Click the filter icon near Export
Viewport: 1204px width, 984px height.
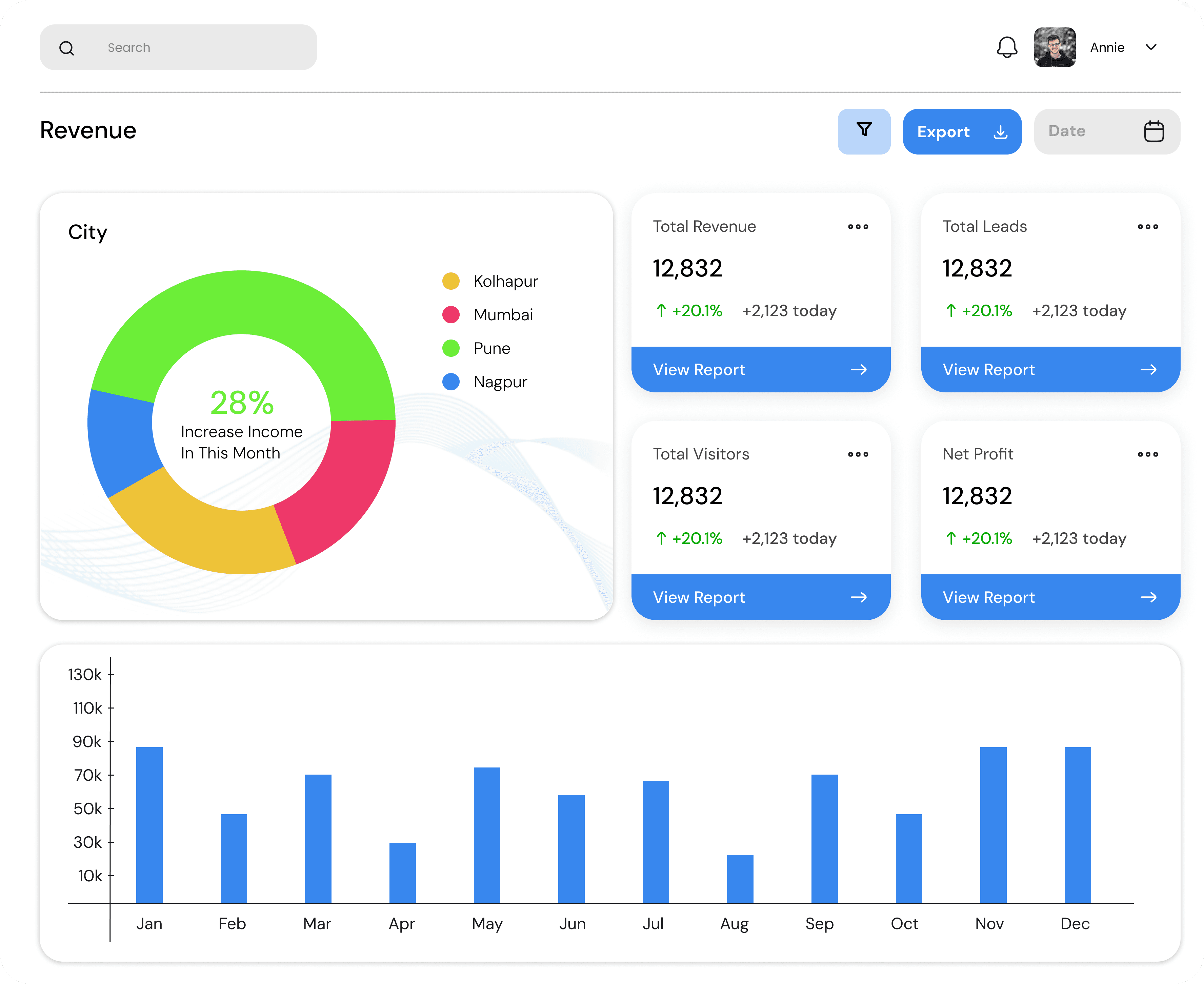click(x=864, y=131)
